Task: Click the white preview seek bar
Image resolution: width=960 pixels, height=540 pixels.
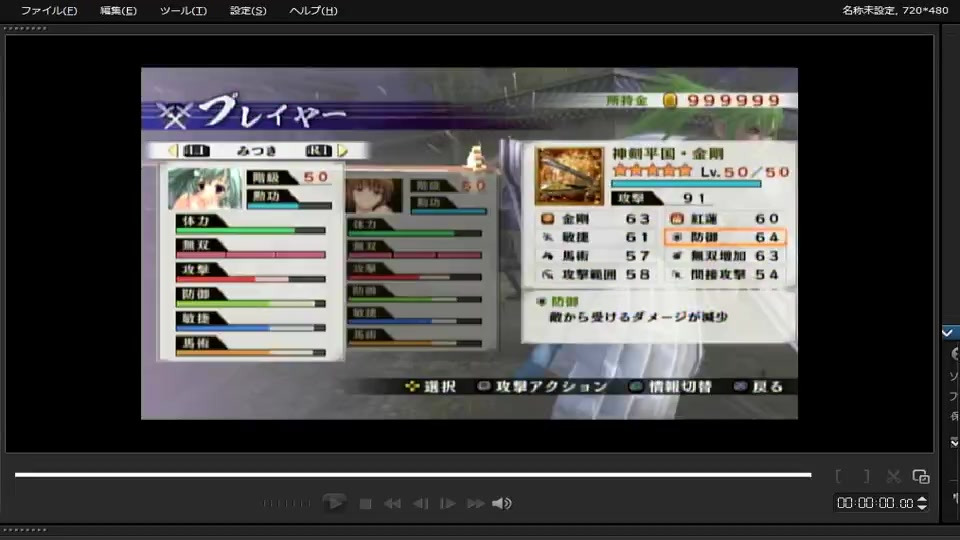Action: click(x=413, y=474)
